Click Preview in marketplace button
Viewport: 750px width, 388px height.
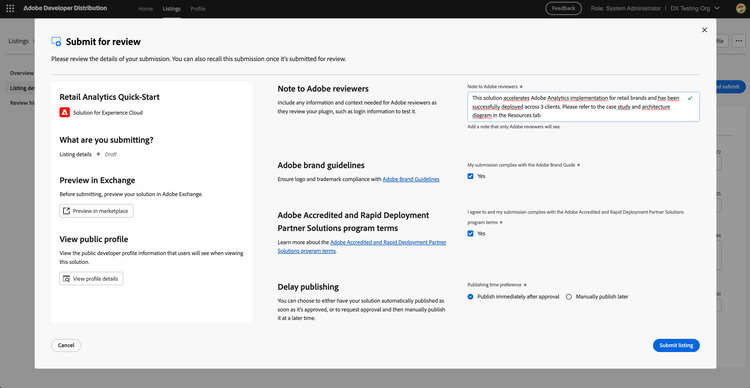click(97, 211)
